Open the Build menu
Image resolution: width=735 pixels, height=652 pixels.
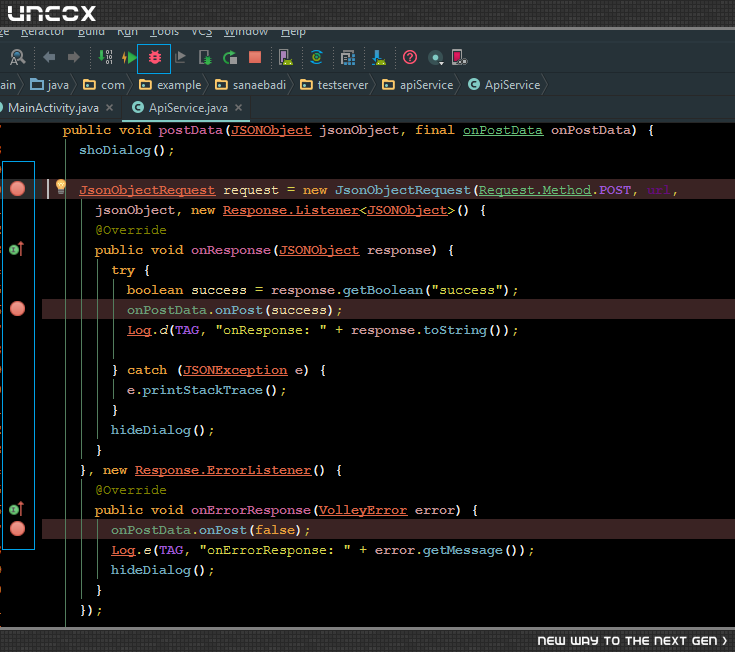(x=91, y=32)
